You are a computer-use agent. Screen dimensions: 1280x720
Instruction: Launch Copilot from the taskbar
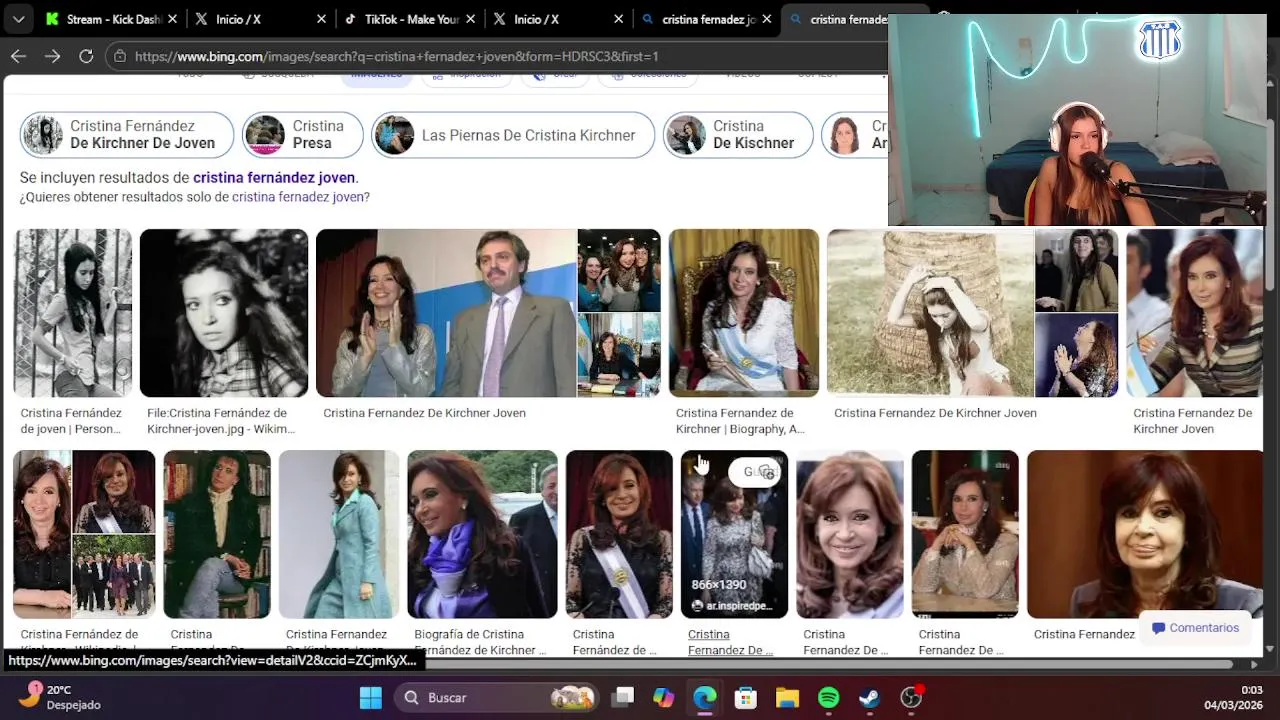664,698
